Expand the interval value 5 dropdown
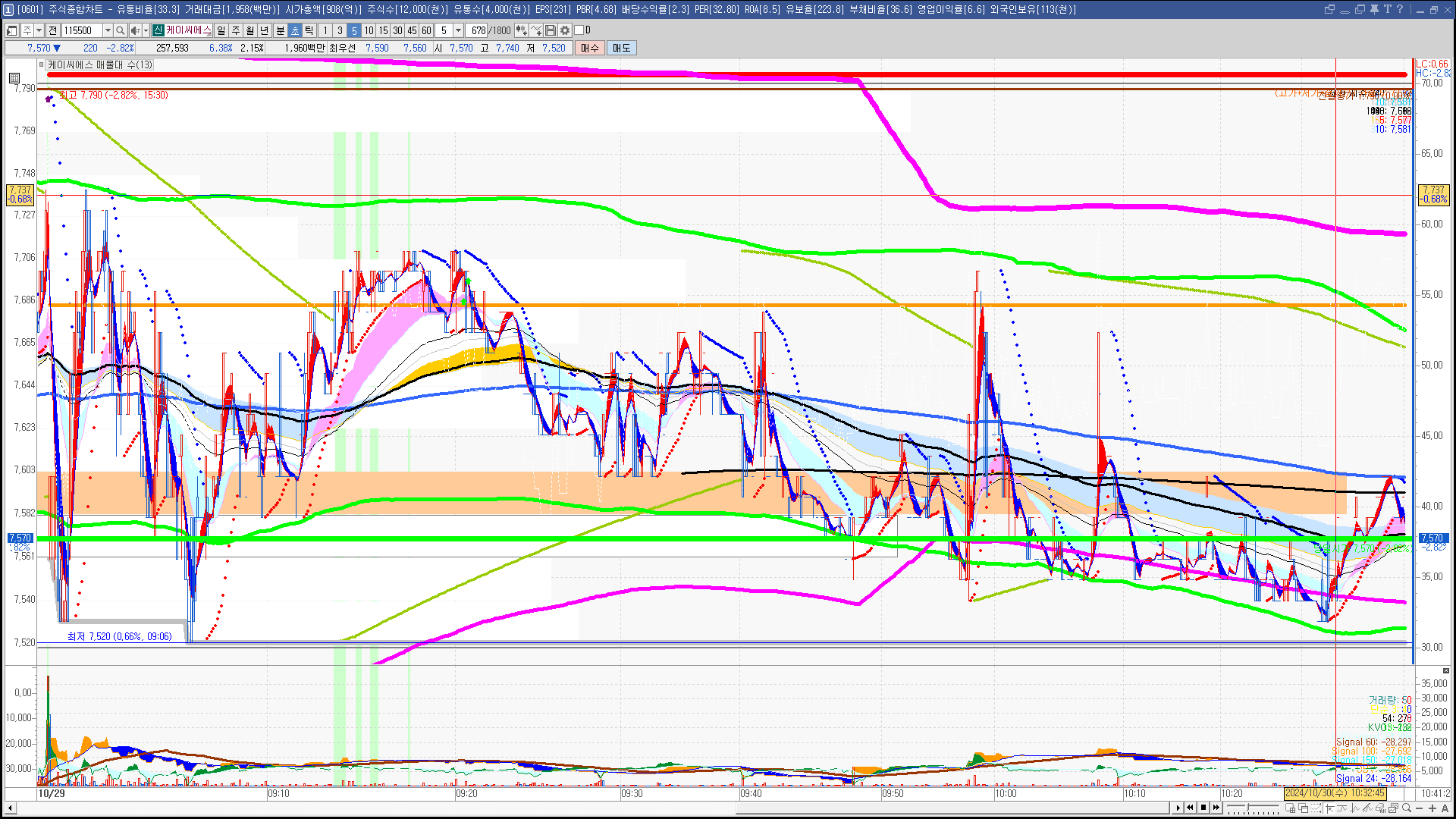The height and width of the screenshot is (819, 1456). click(x=458, y=30)
